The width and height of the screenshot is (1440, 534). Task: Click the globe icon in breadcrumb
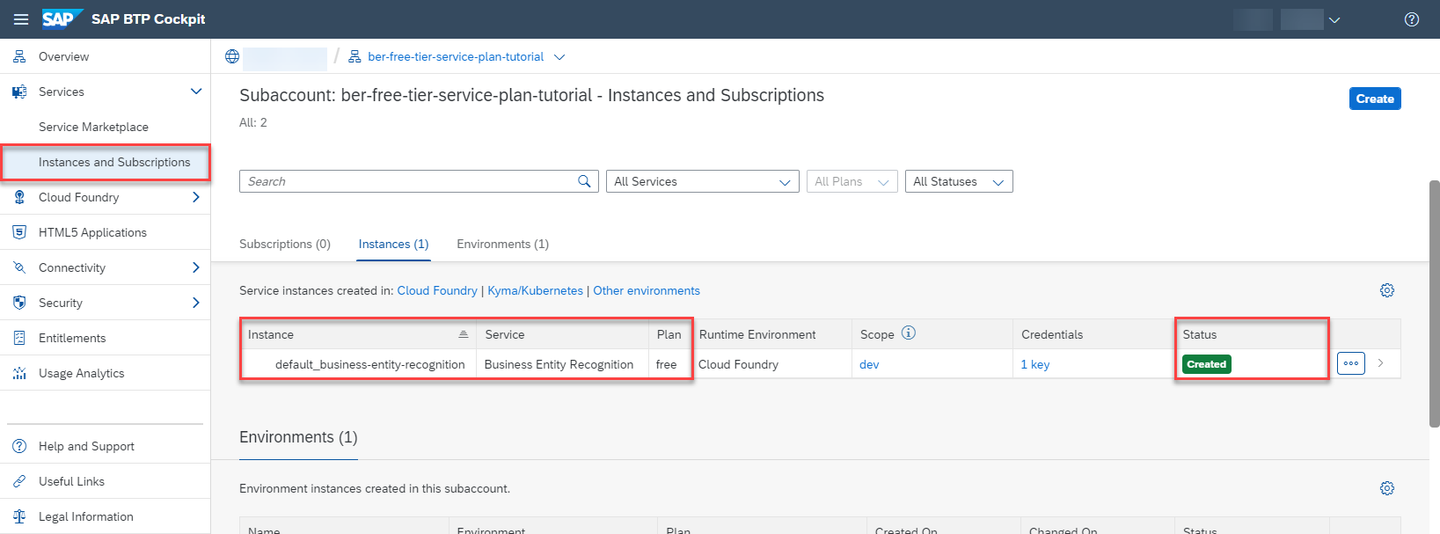[x=232, y=57]
